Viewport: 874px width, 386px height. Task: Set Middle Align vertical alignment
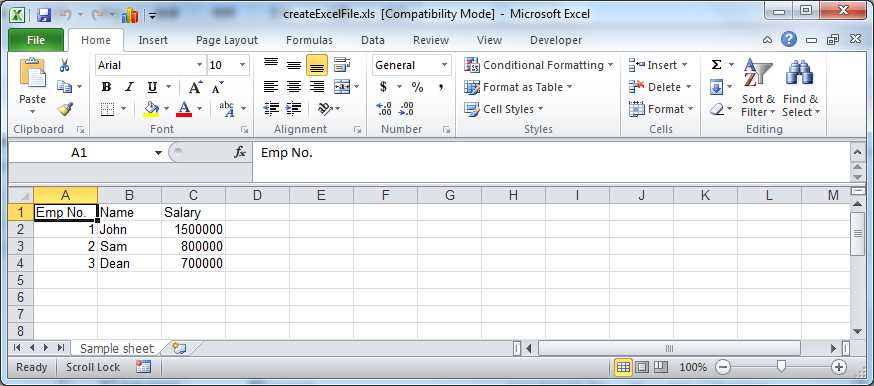[294, 65]
